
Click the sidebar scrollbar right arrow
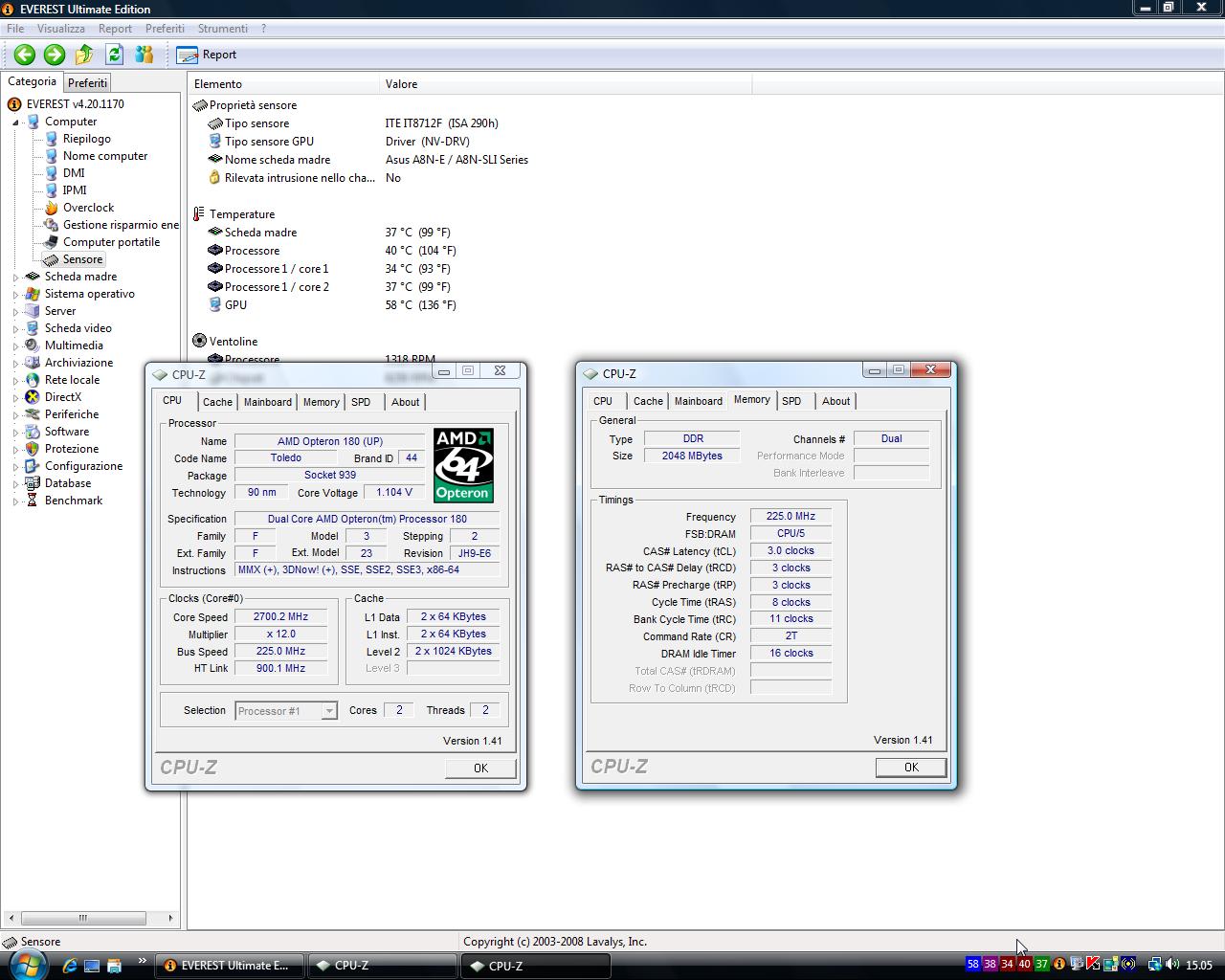tap(170, 918)
